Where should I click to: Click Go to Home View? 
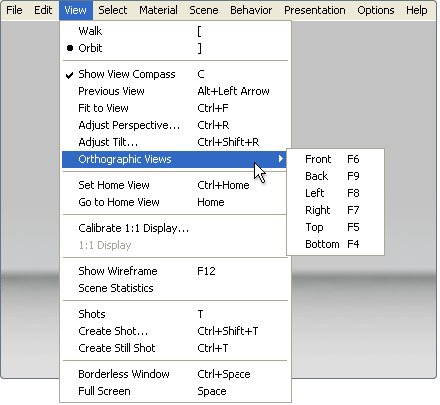[175, 202]
